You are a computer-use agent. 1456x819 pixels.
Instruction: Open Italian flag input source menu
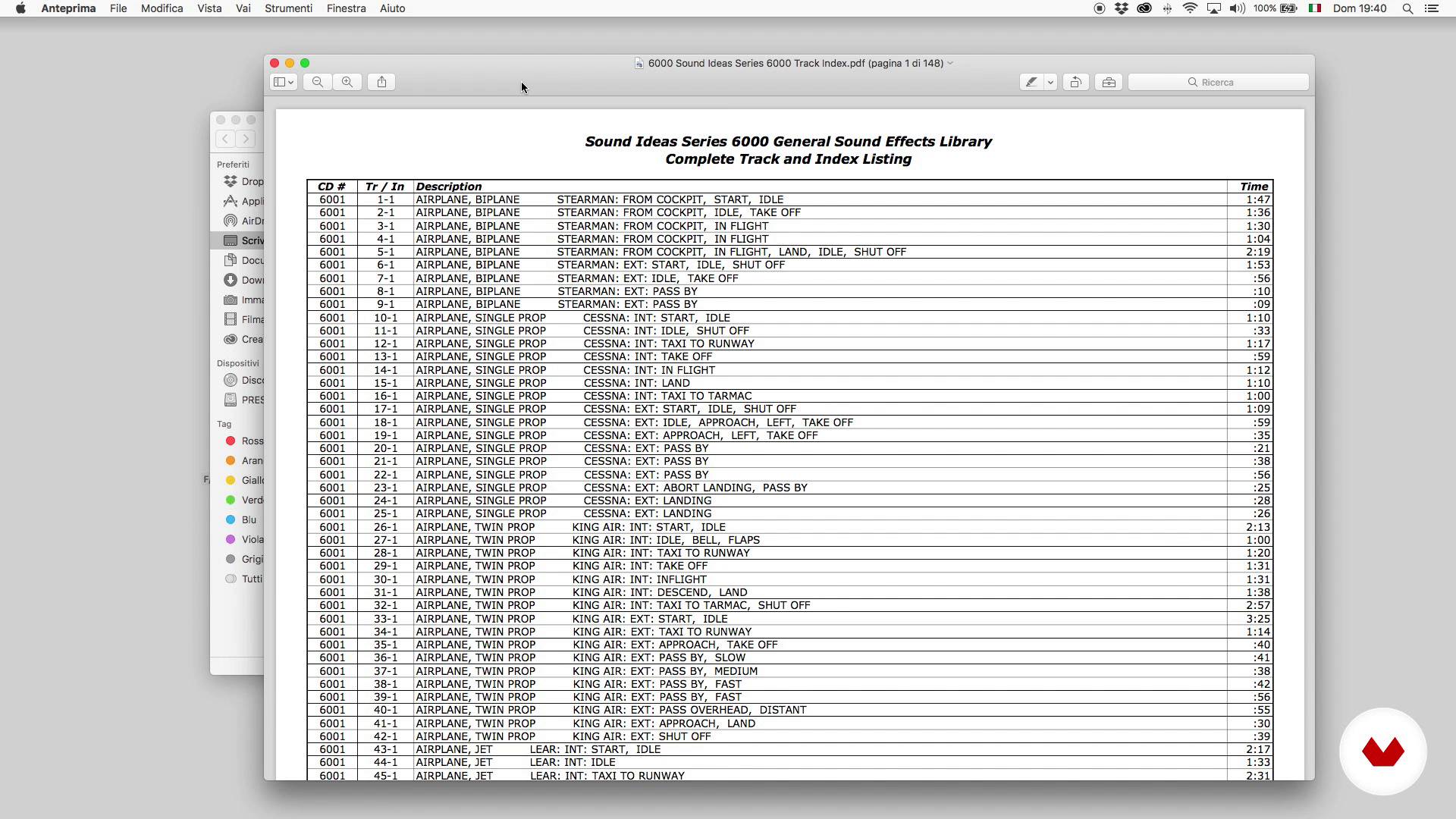[x=1315, y=8]
